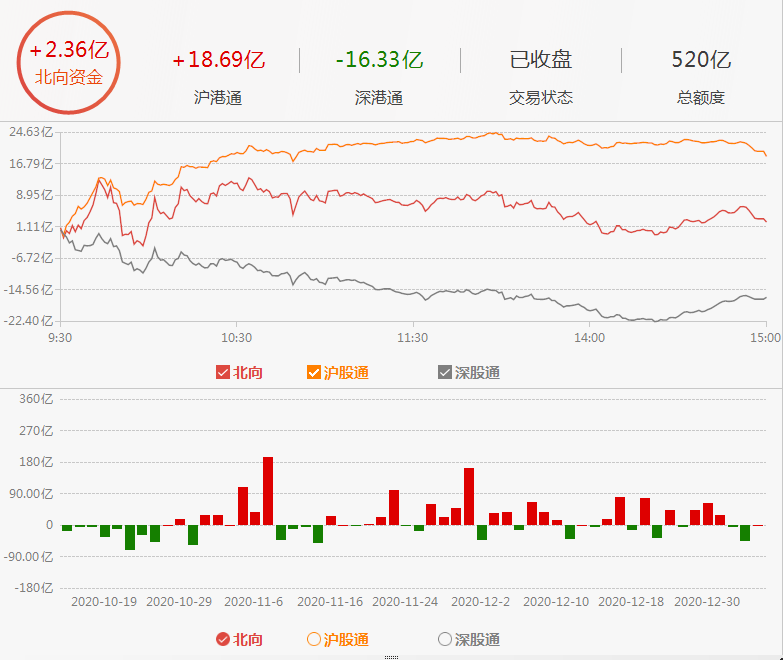Click the 9:30 time label
This screenshot has height=660, width=783.
pos(60,338)
